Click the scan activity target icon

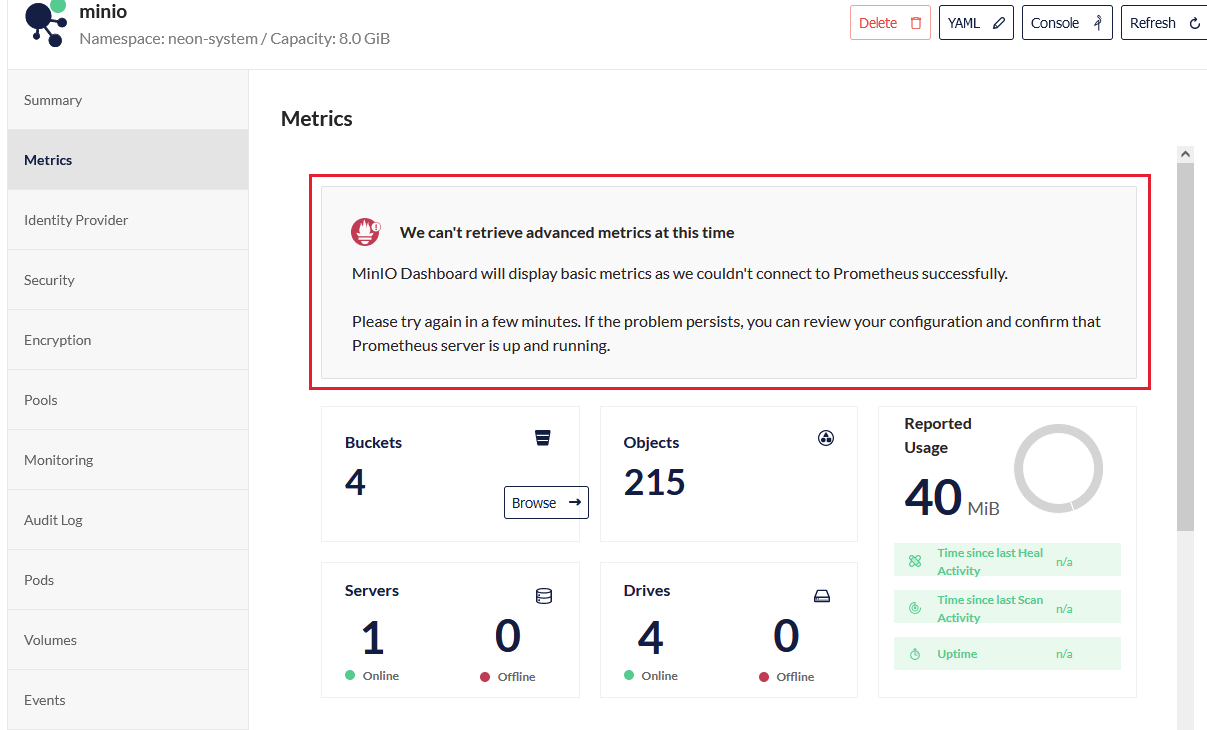point(913,607)
